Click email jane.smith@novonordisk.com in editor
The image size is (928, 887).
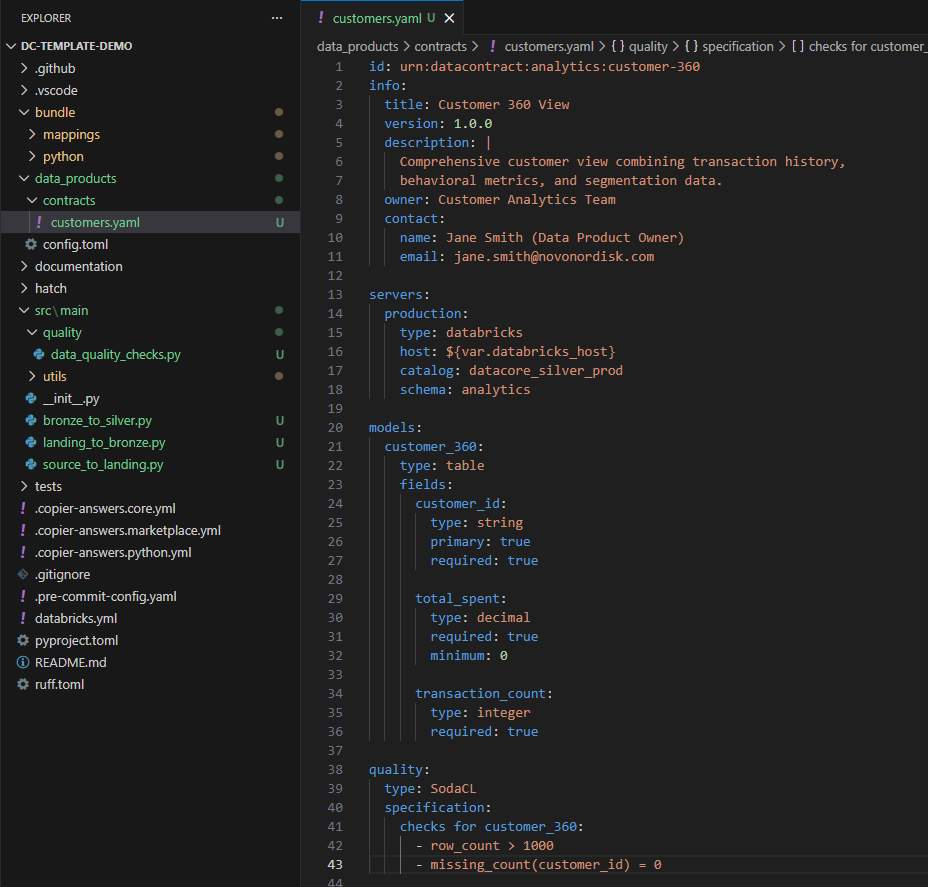pos(554,256)
